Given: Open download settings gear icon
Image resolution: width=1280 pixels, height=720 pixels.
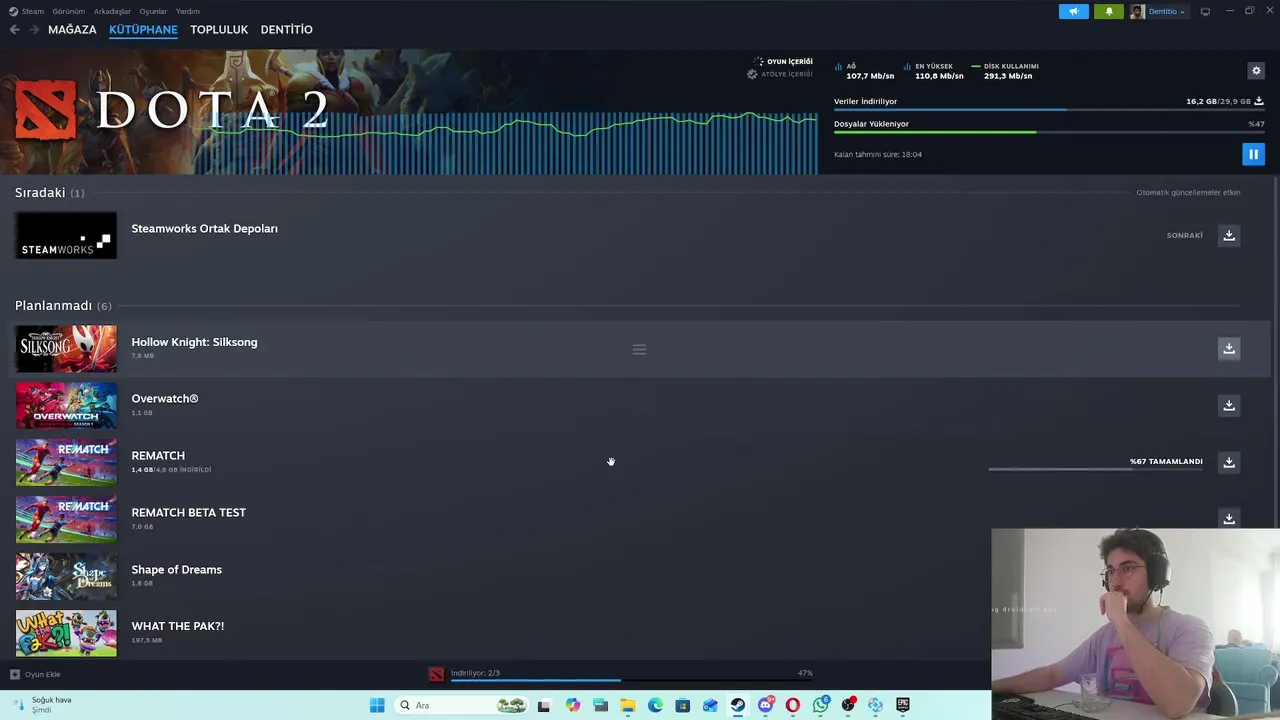Looking at the screenshot, I should (x=1256, y=70).
